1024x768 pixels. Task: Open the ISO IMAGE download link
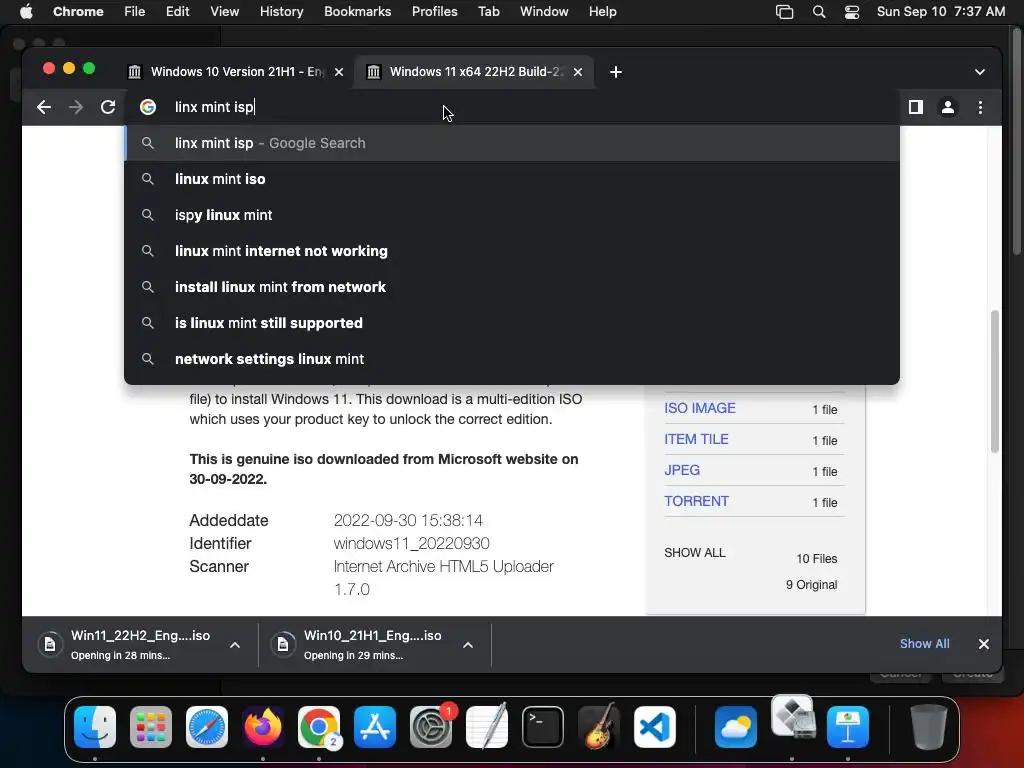pyautogui.click(x=699, y=408)
